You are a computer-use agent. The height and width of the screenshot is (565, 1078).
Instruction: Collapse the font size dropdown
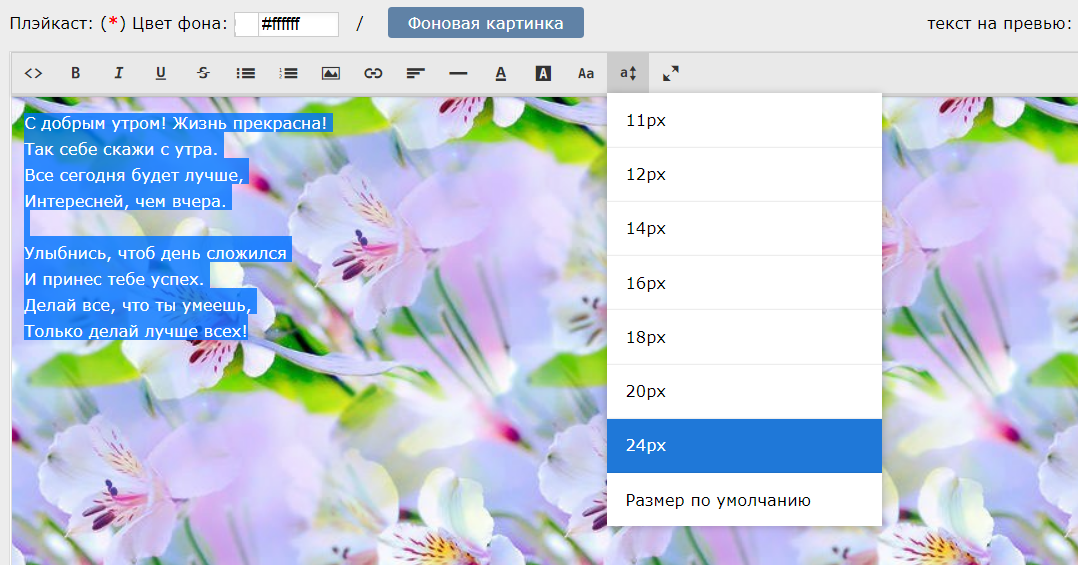(628, 73)
